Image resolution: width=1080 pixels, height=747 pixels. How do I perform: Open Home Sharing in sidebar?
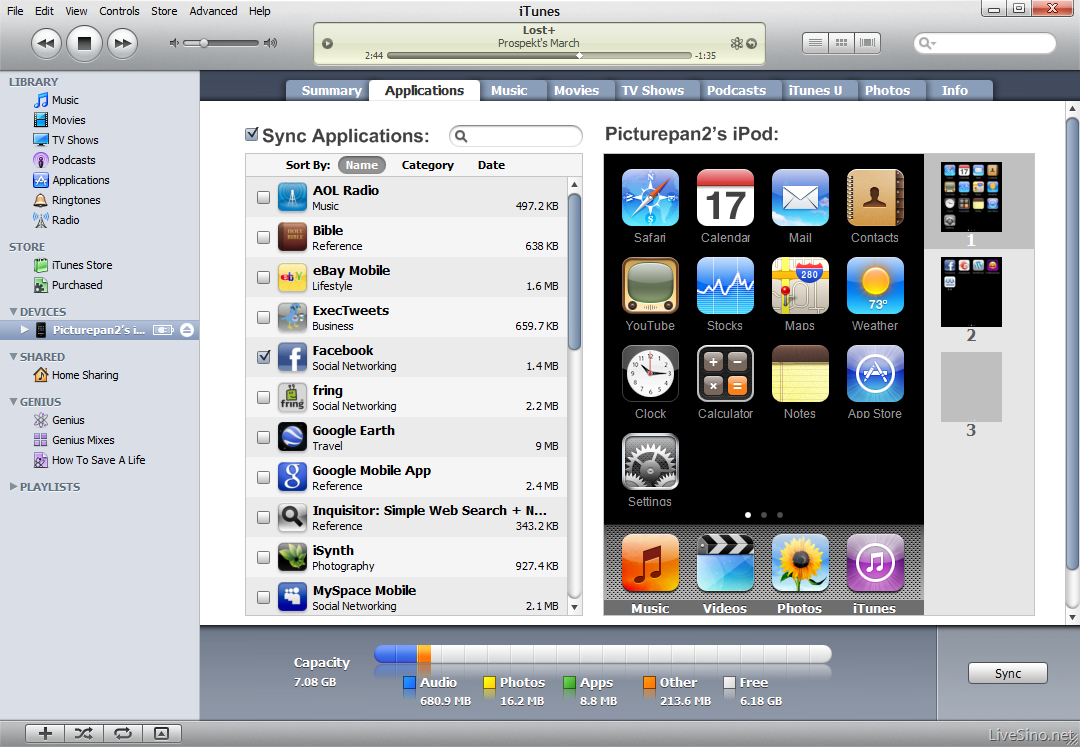85,375
